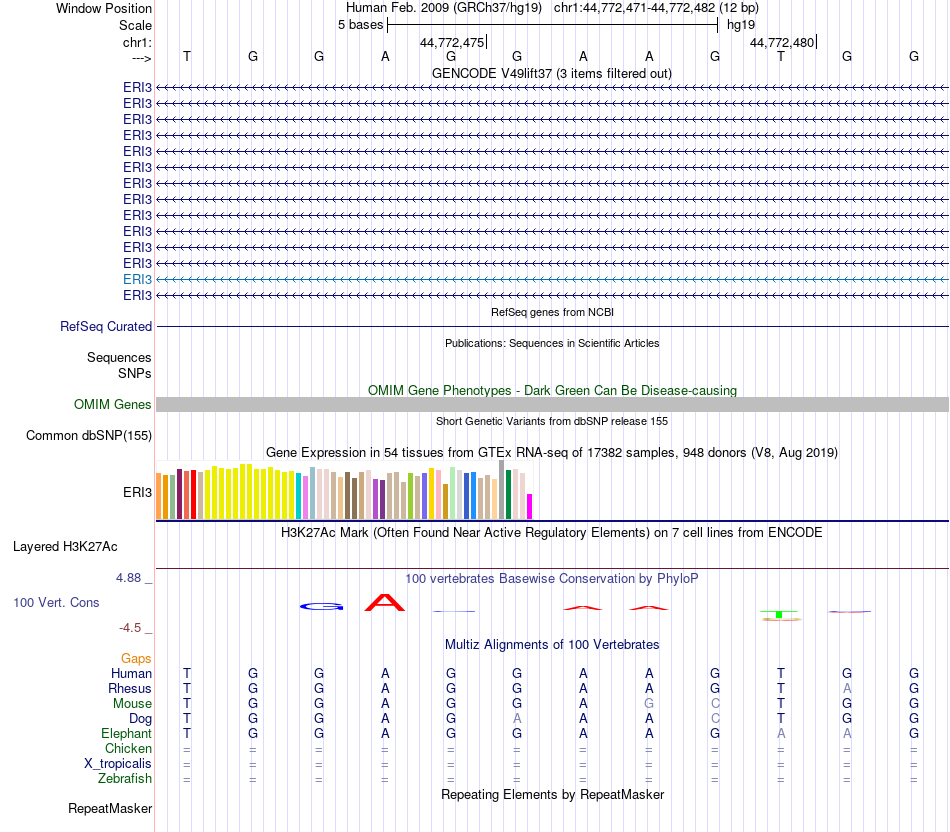Click the 44,772,475 coordinate marker
The width and height of the screenshot is (950, 832).
pos(452,42)
